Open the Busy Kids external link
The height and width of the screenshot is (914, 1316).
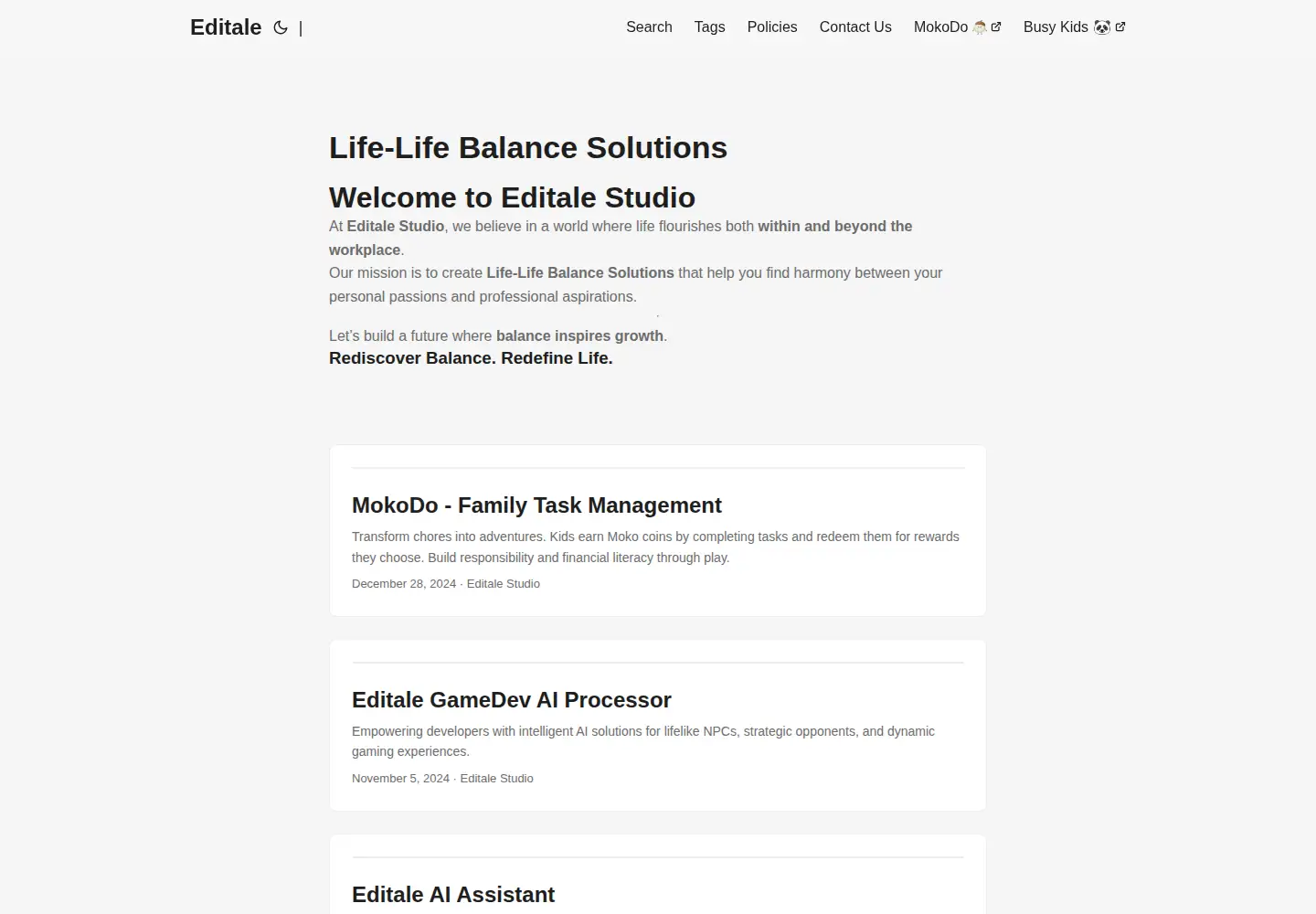coord(1075,27)
